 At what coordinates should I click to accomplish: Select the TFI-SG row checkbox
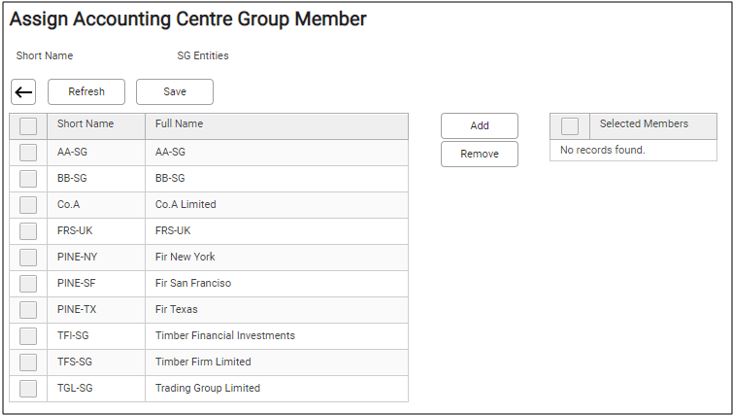28,336
